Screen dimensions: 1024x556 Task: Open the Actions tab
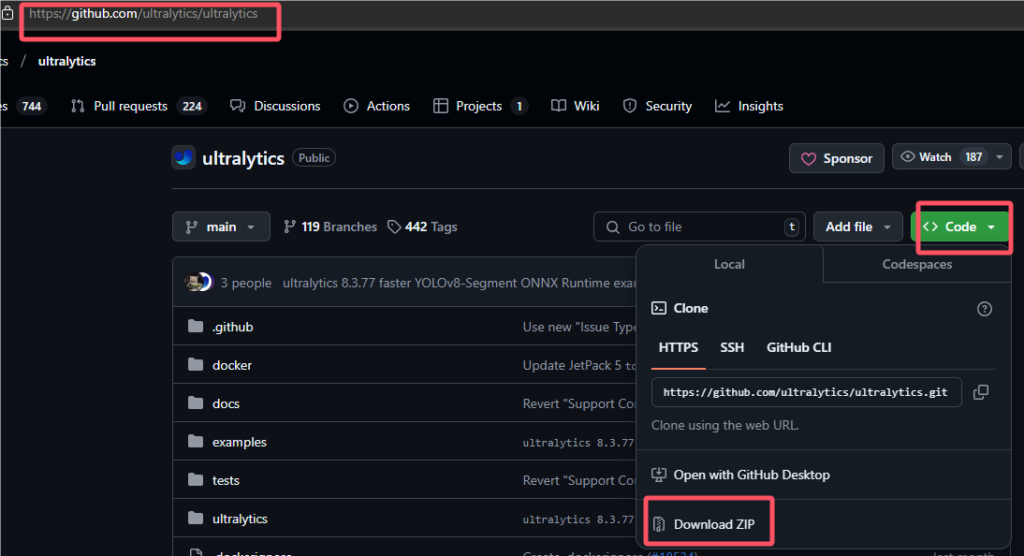pyautogui.click(x=377, y=106)
